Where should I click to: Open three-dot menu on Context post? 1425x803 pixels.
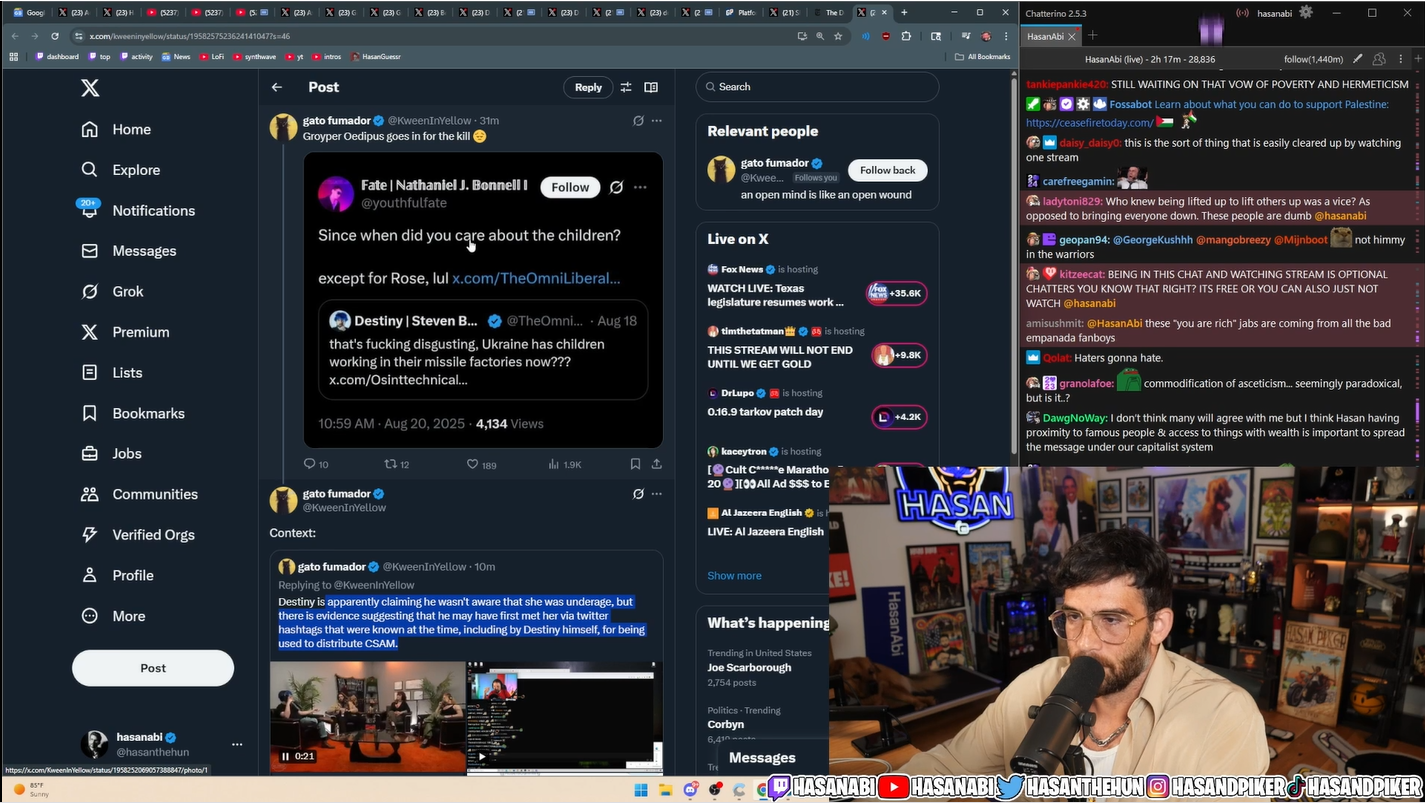coord(657,493)
